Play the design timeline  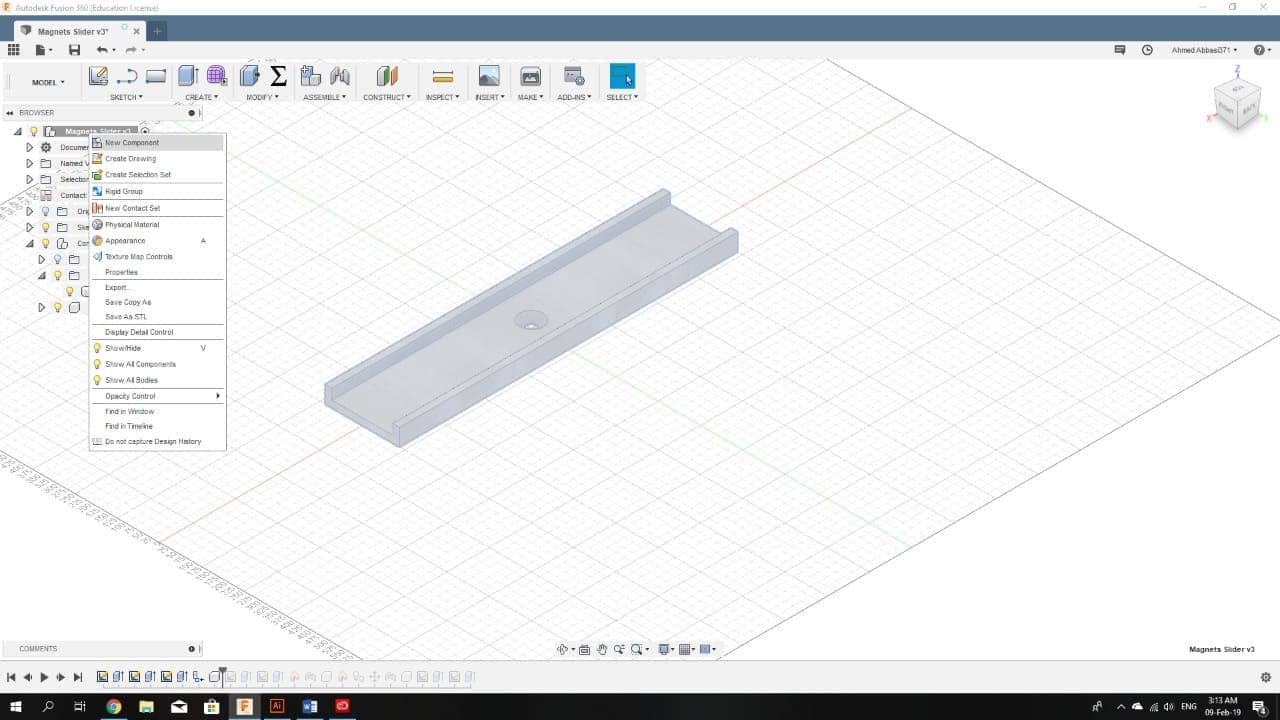click(44, 677)
